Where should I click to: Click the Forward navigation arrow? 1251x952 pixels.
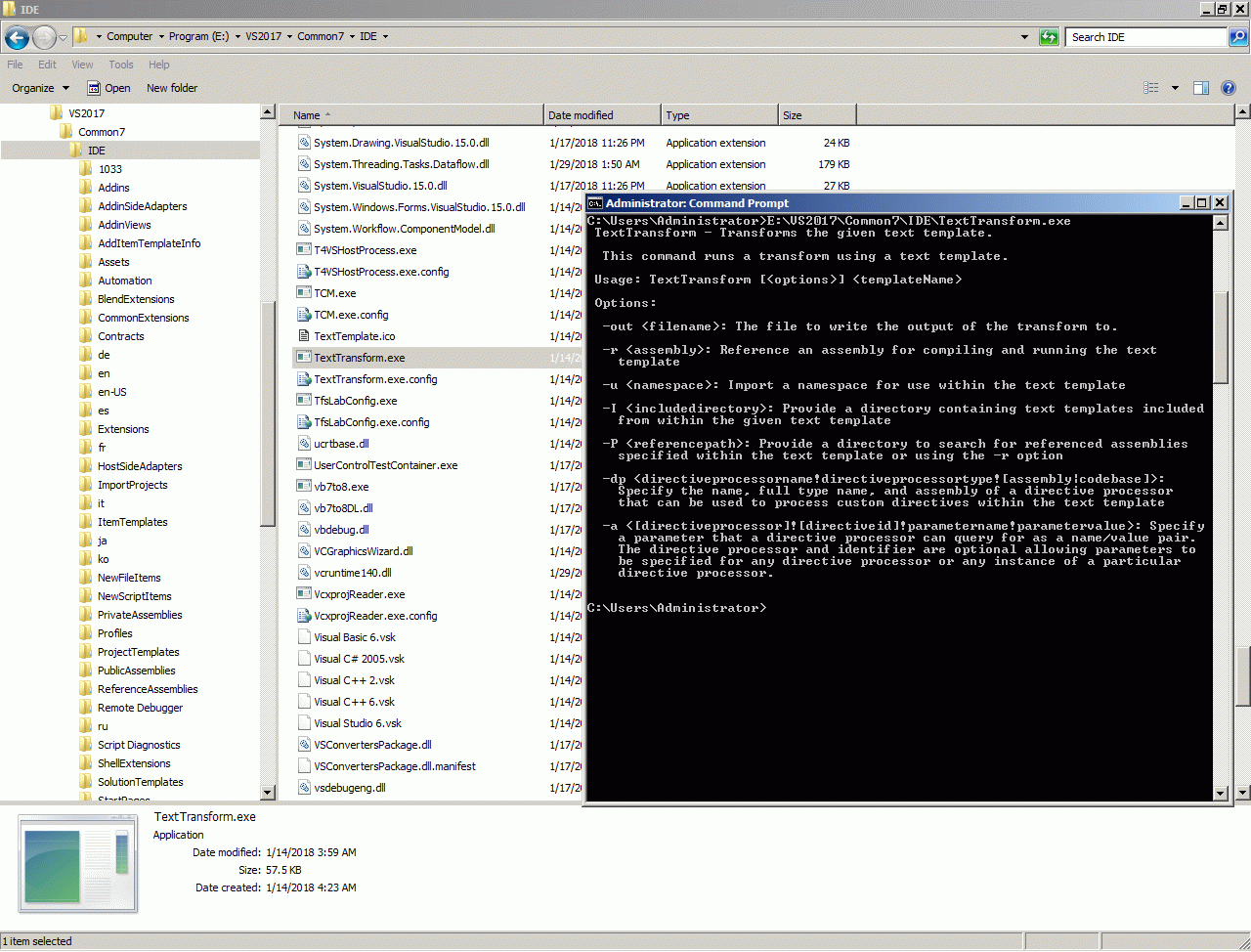[x=44, y=37]
